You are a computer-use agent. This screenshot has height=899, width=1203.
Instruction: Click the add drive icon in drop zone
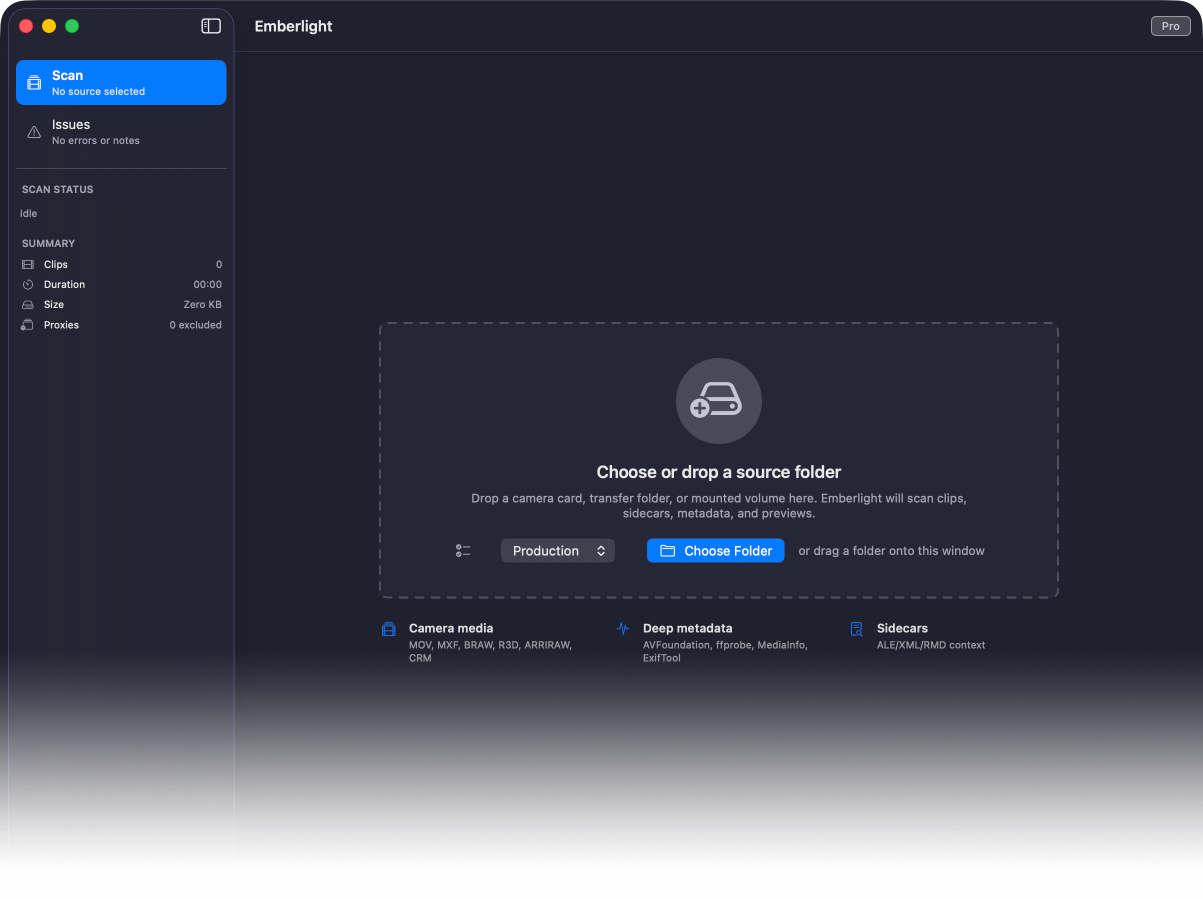point(719,401)
